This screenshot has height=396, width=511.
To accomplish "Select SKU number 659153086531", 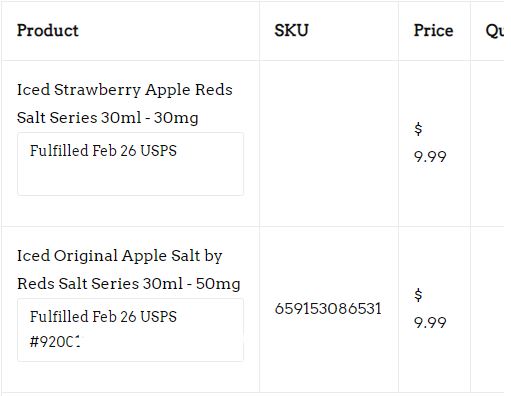I will (x=328, y=308).
